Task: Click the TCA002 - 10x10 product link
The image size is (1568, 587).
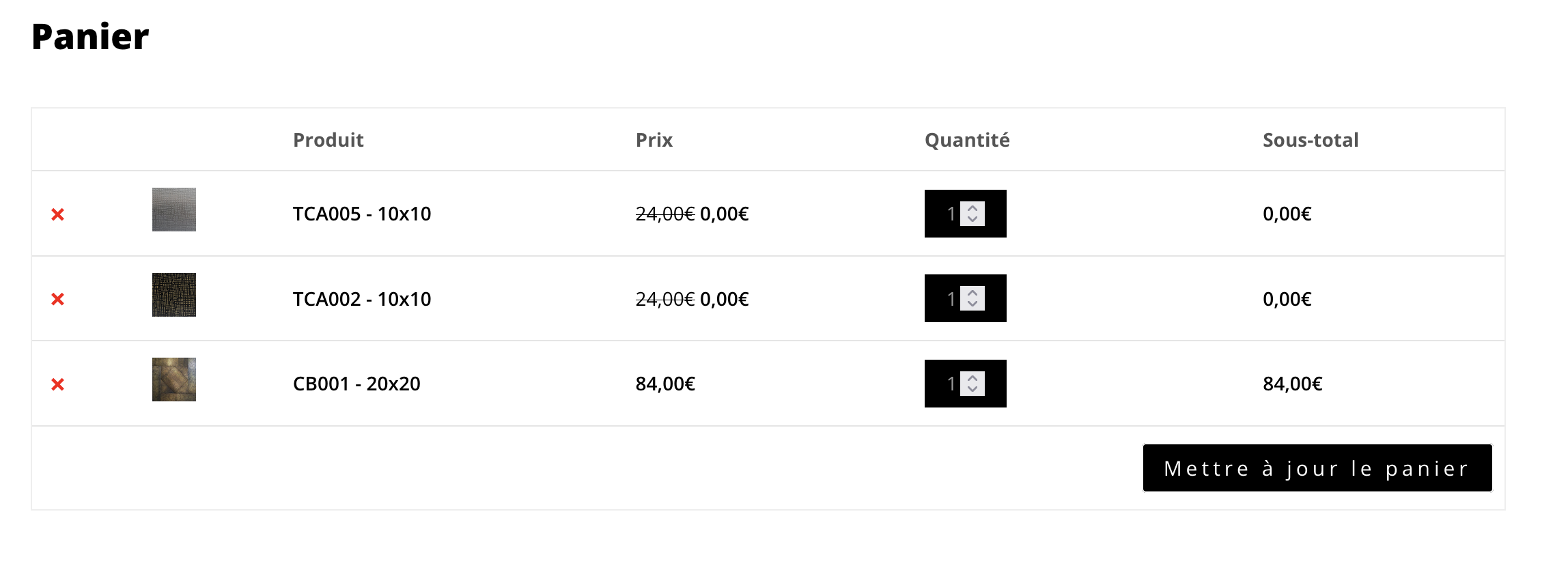Action: tap(362, 299)
